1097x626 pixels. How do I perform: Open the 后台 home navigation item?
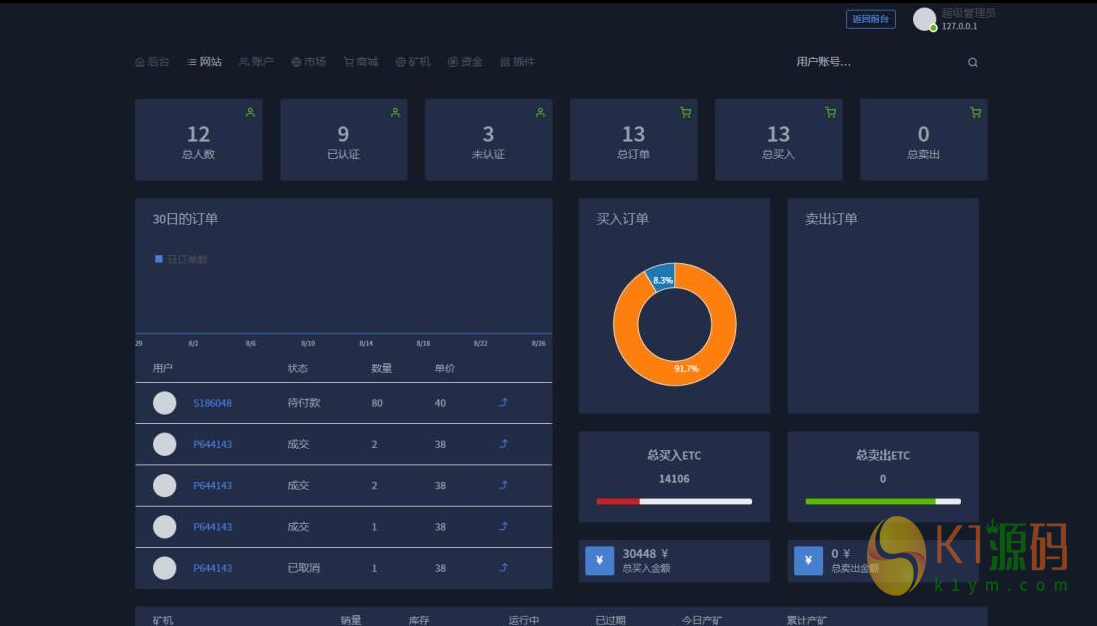pos(152,62)
